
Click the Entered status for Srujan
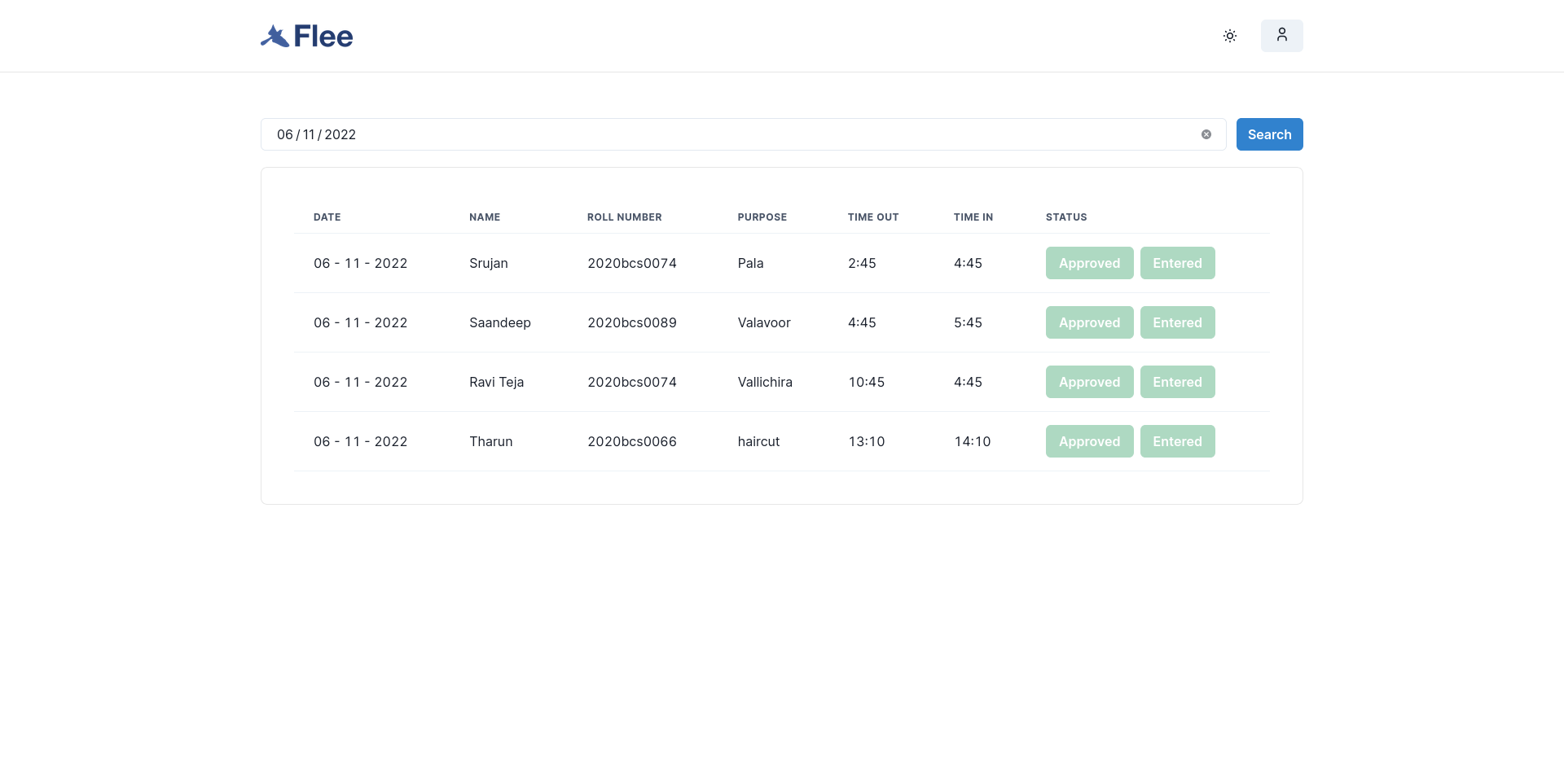[x=1178, y=263]
